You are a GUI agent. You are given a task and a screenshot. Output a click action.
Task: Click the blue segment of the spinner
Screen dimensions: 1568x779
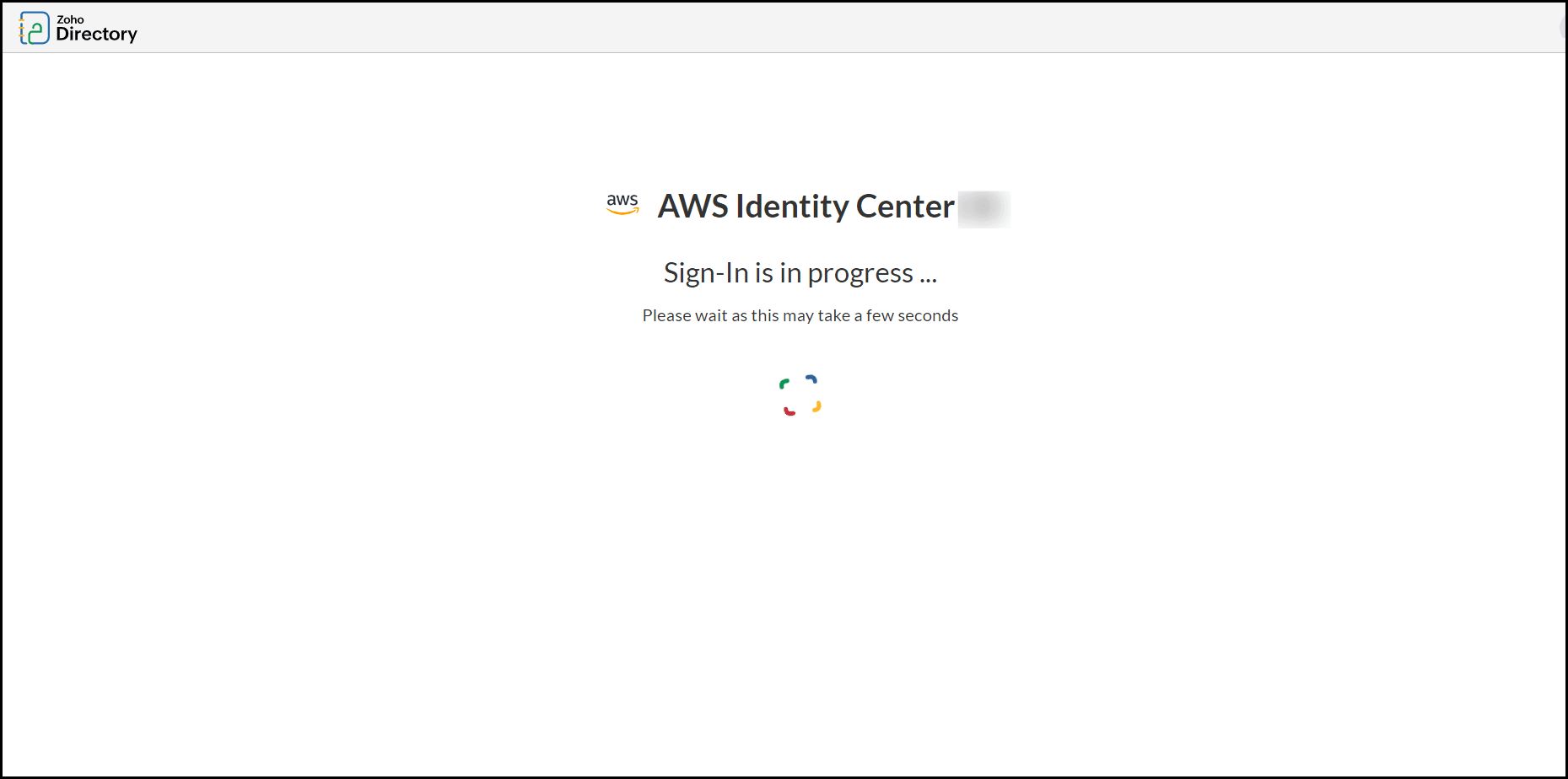811,379
